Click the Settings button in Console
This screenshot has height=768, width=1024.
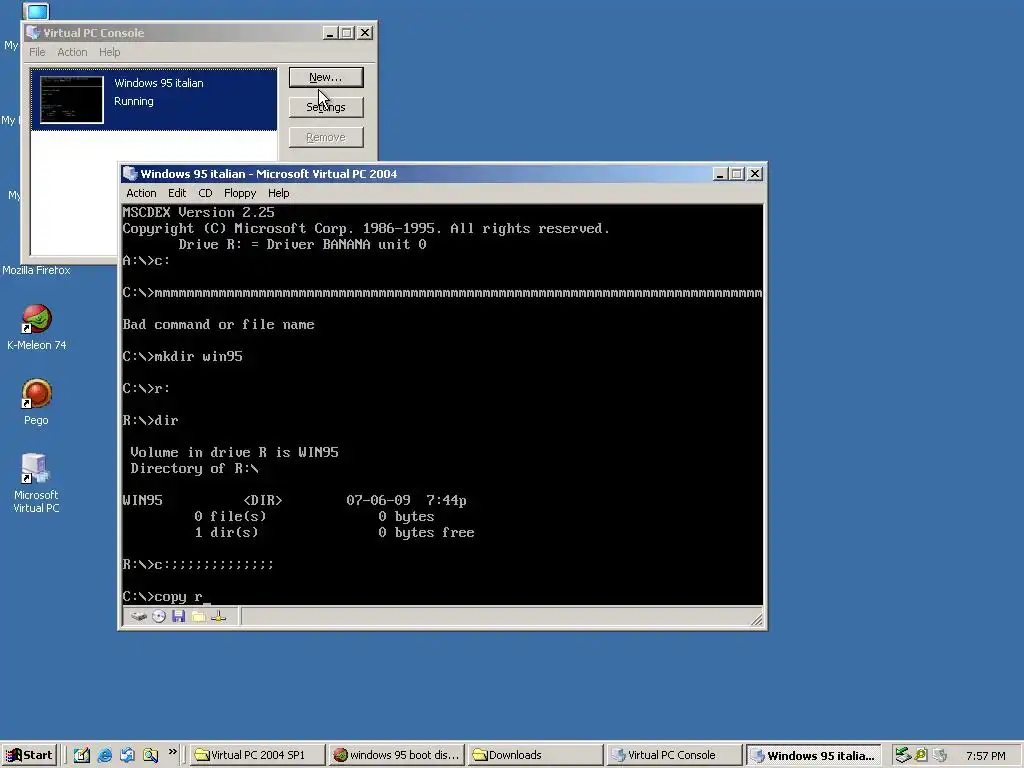(326, 107)
